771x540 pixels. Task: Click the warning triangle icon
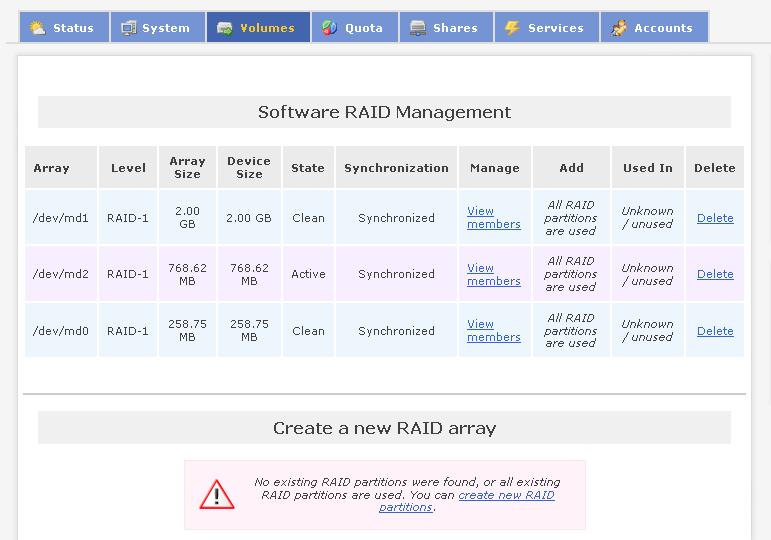tap(216, 494)
